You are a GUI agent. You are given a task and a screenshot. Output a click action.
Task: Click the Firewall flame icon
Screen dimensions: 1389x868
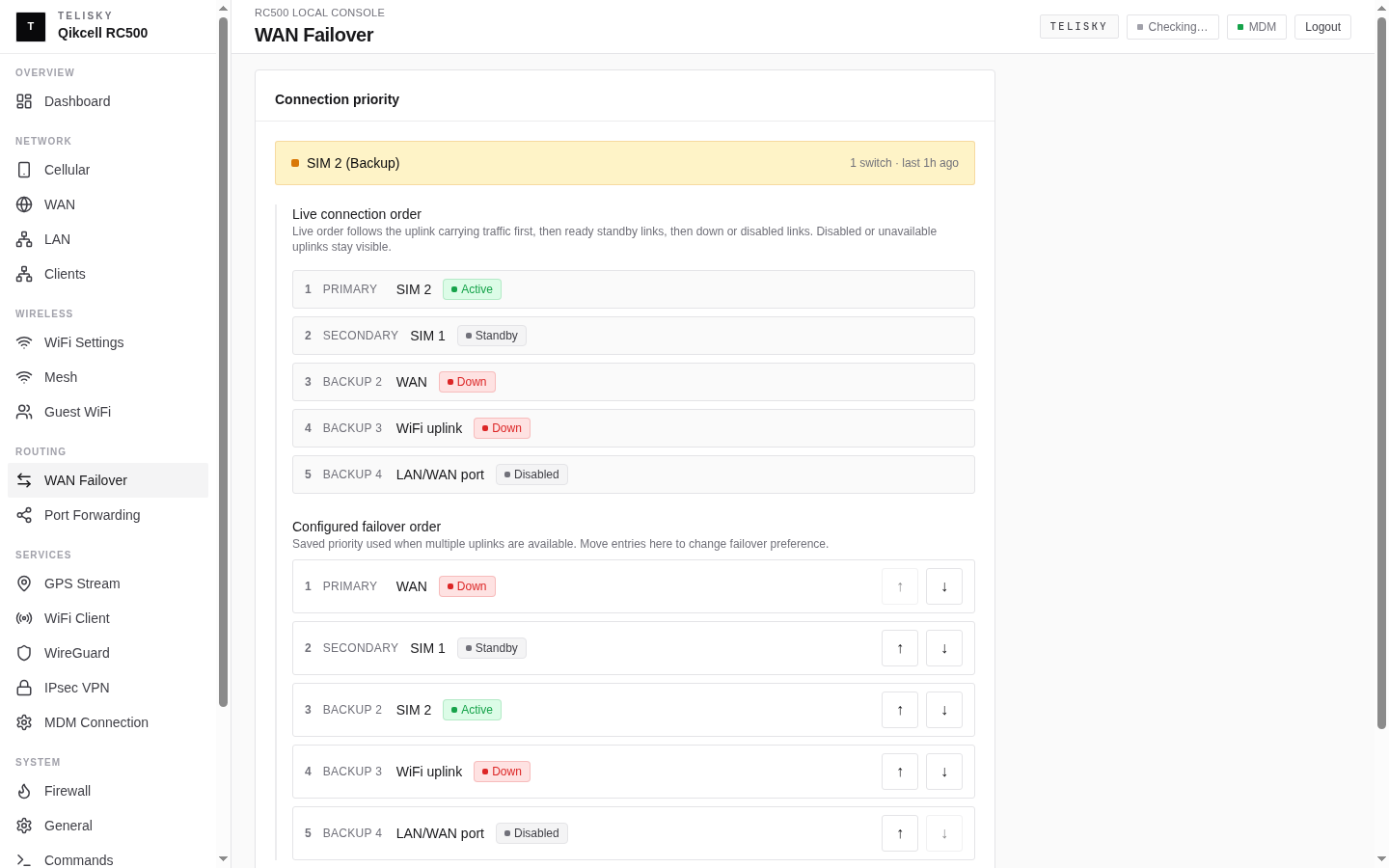24,791
